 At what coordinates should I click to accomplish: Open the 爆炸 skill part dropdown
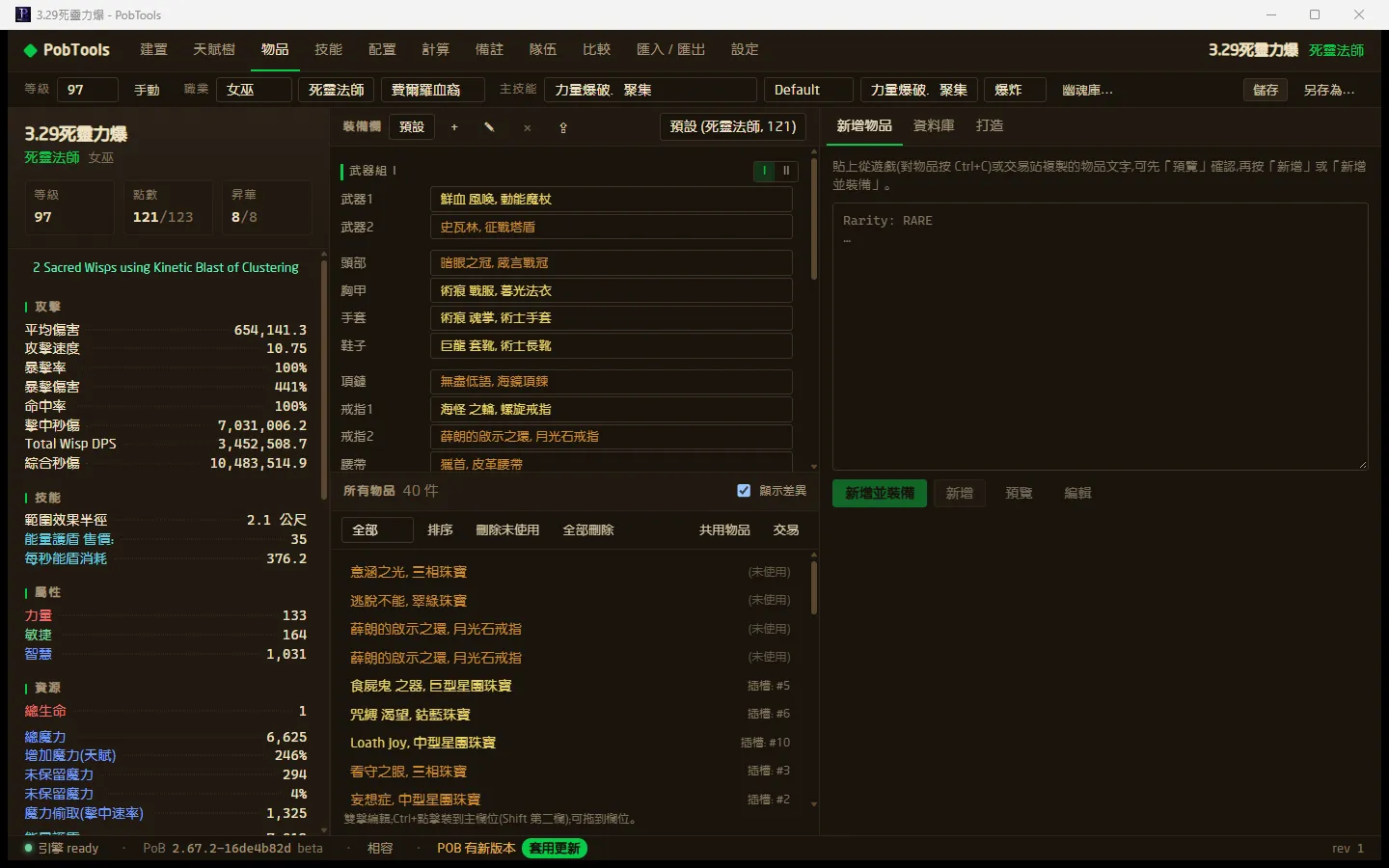[x=1015, y=90]
